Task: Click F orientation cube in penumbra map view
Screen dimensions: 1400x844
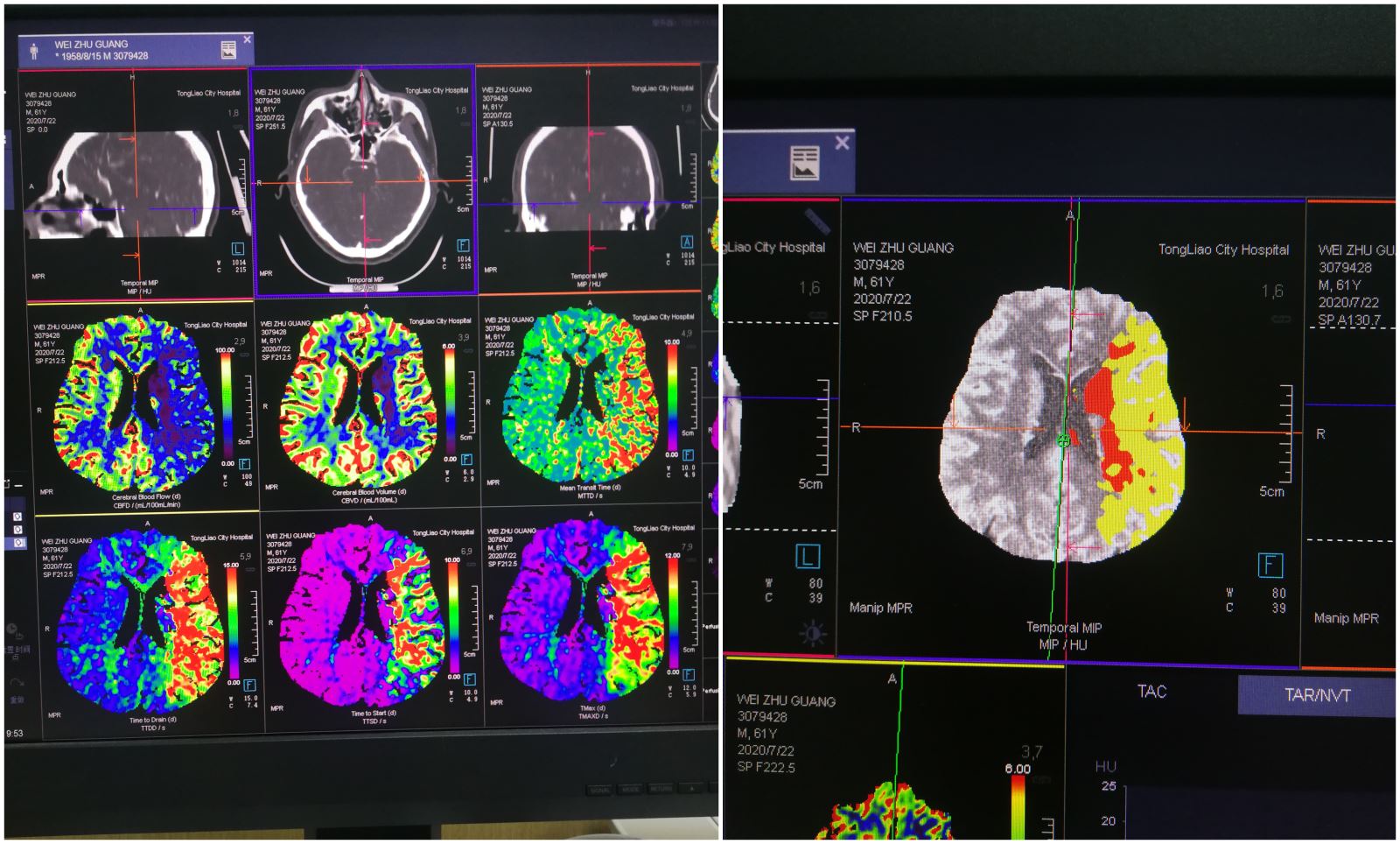Action: (x=1269, y=565)
